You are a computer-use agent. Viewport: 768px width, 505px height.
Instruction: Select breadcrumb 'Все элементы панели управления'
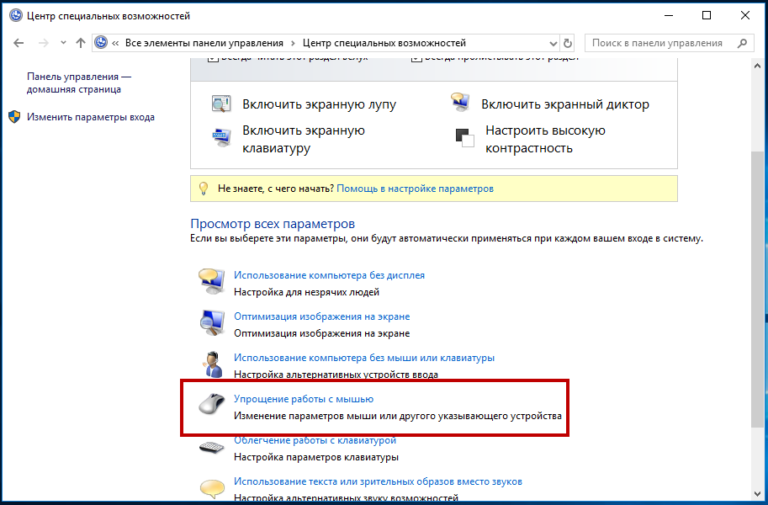(204, 43)
